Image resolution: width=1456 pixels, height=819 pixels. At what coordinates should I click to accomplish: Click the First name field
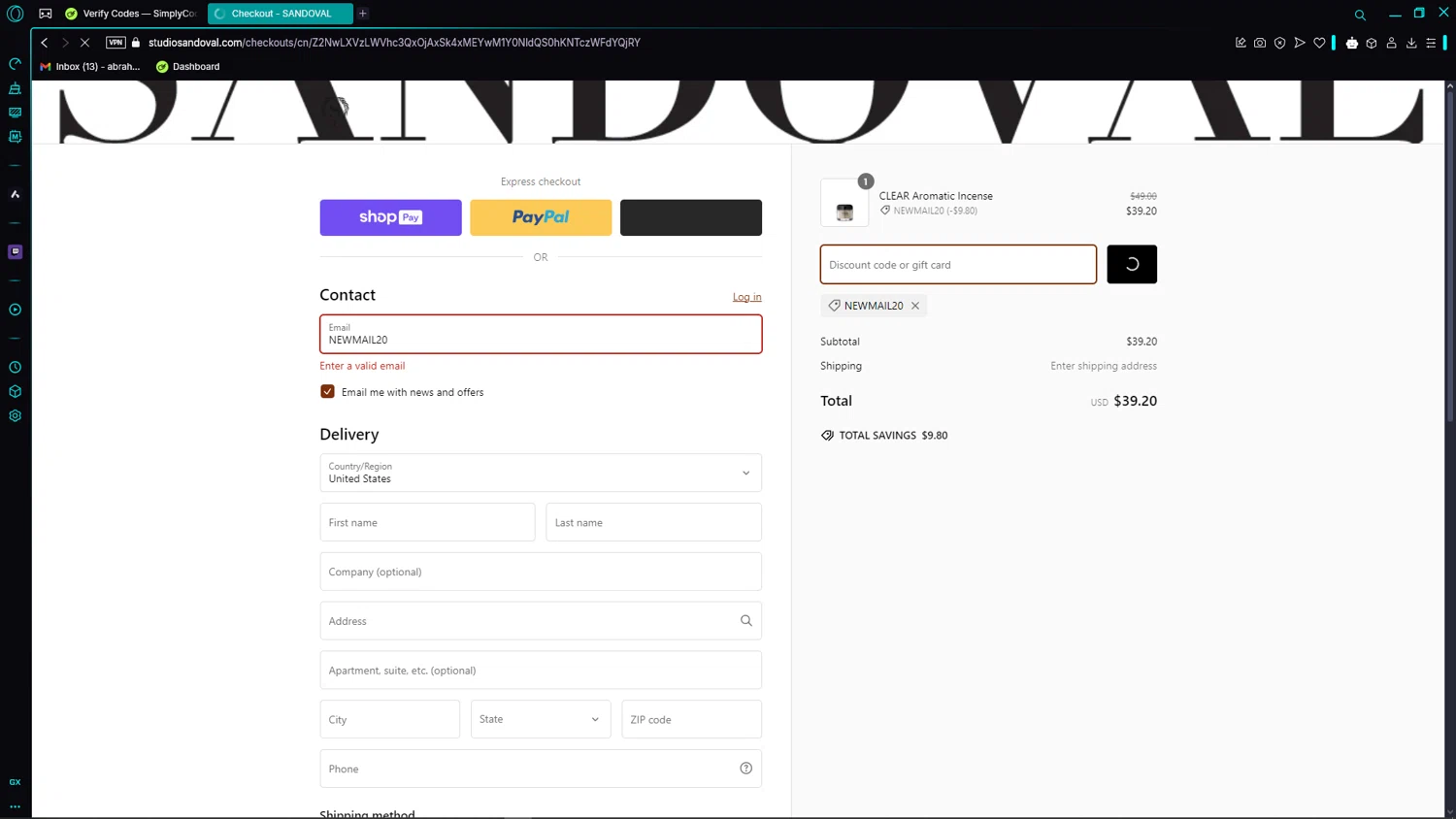(427, 522)
